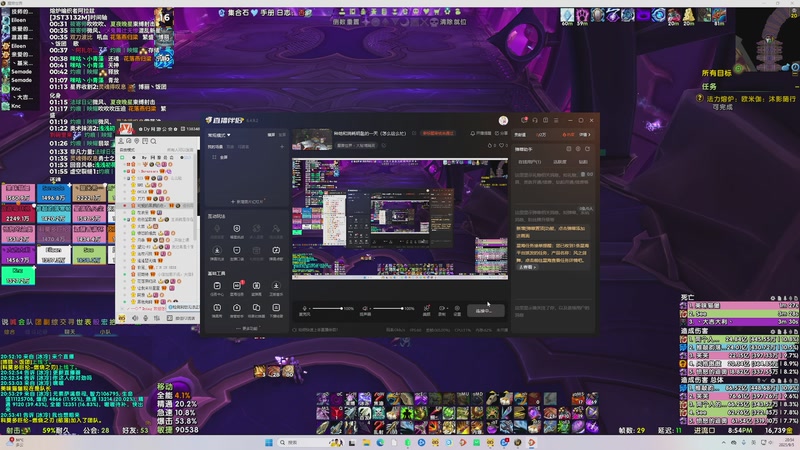The width and height of the screenshot is (800, 450).
Task: Collapse root channel node in voice channel tree
Action: click(x=122, y=158)
